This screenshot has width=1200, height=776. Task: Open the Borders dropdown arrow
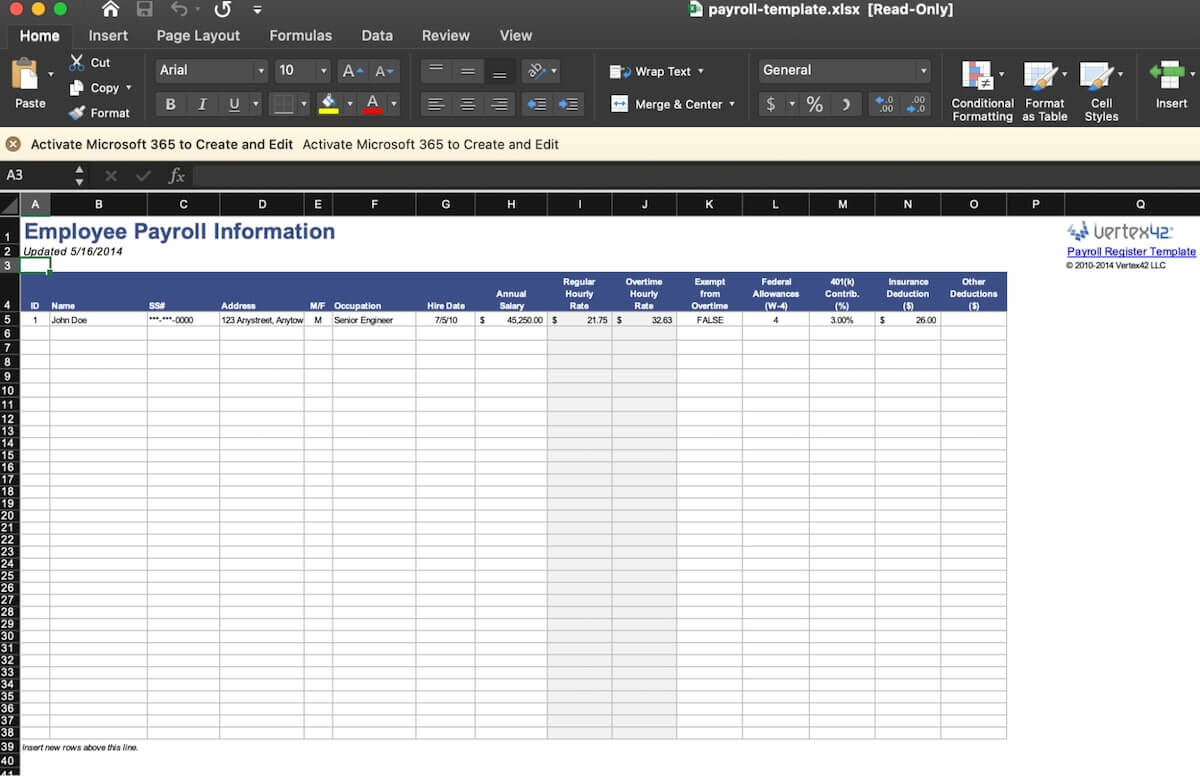(x=304, y=104)
